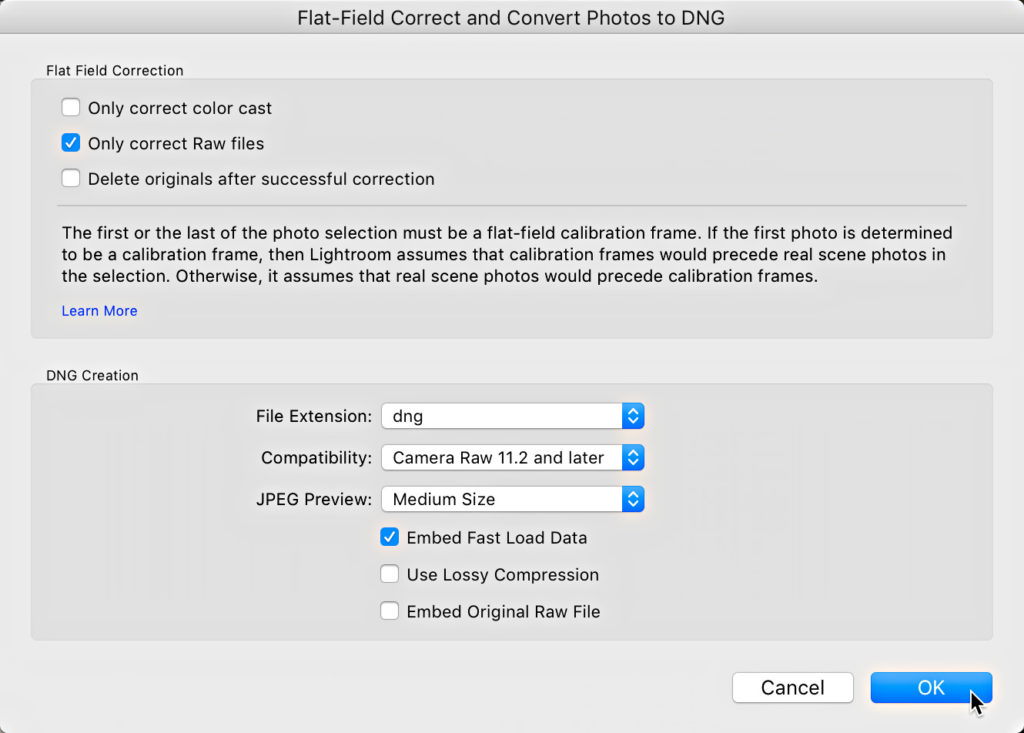Tick Delete originals after successful correction
The height and width of the screenshot is (733, 1024).
click(71, 178)
